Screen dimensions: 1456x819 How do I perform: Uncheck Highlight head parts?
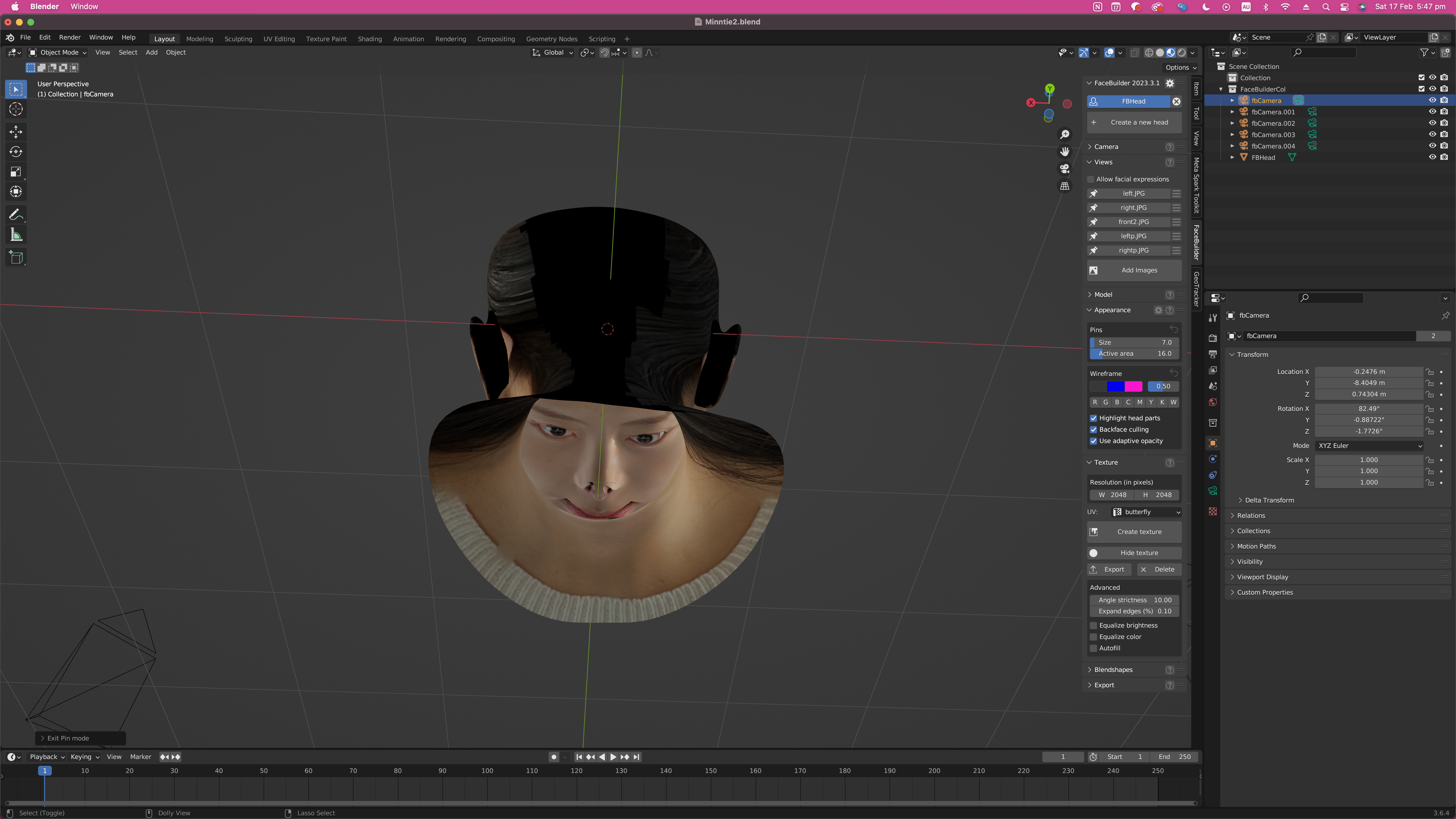click(x=1093, y=418)
